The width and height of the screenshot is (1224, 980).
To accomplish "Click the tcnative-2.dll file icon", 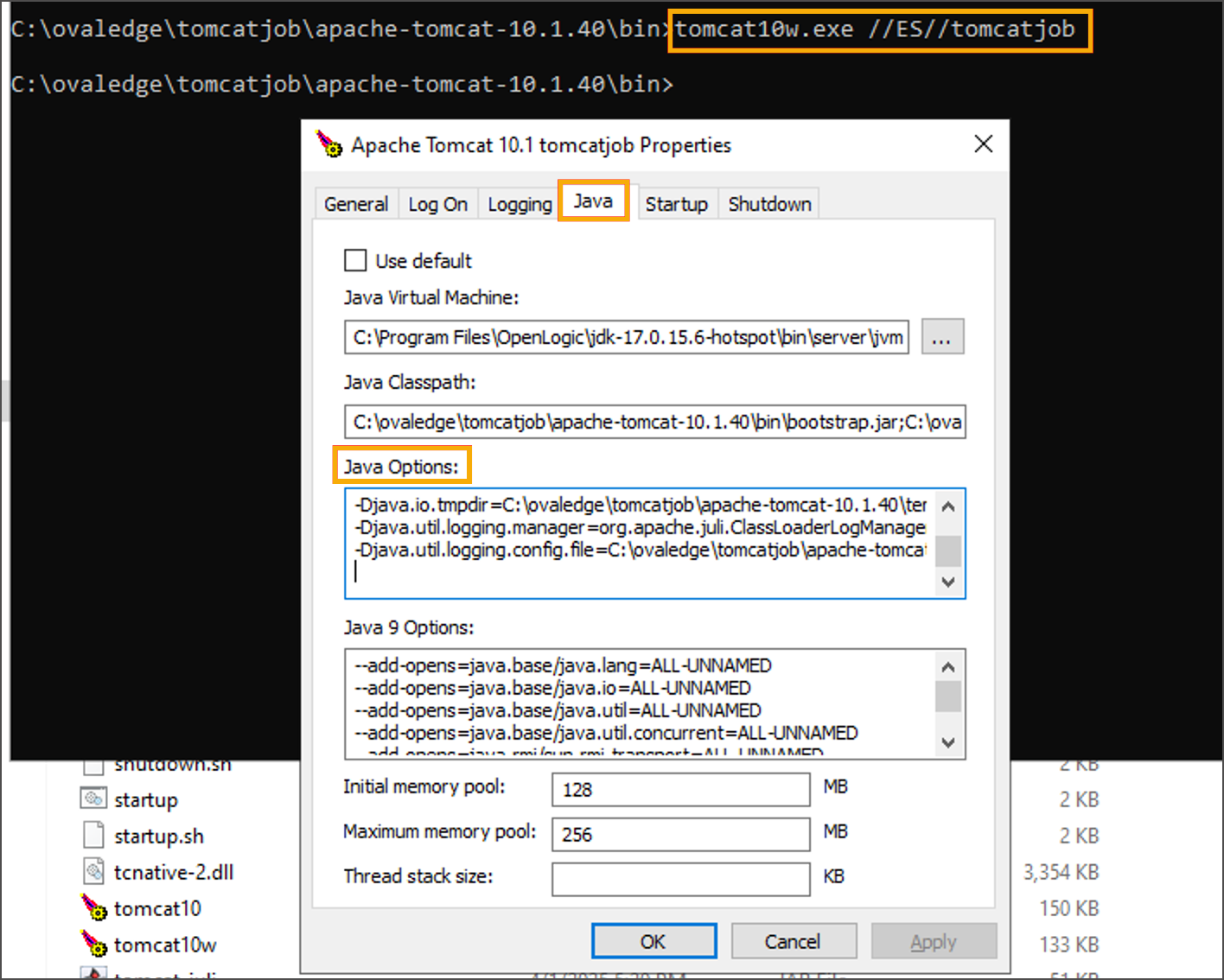I will [x=93, y=871].
